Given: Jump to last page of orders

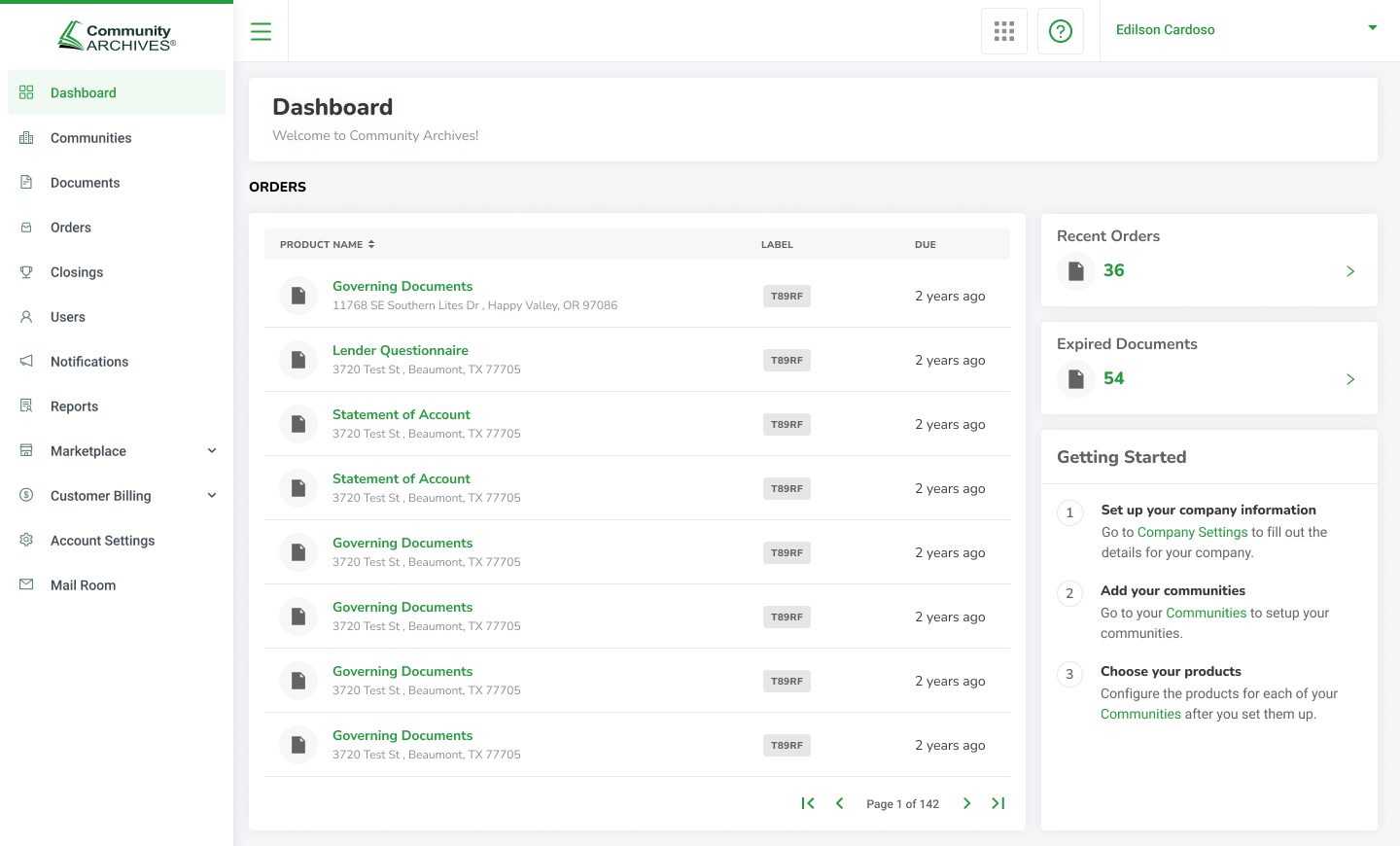Looking at the screenshot, I should [x=998, y=803].
